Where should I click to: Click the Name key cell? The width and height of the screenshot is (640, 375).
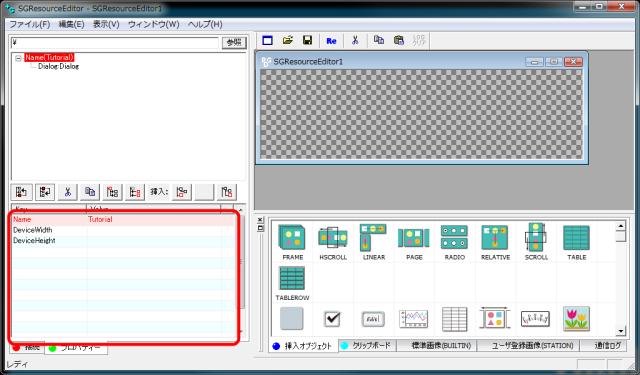click(x=49, y=220)
